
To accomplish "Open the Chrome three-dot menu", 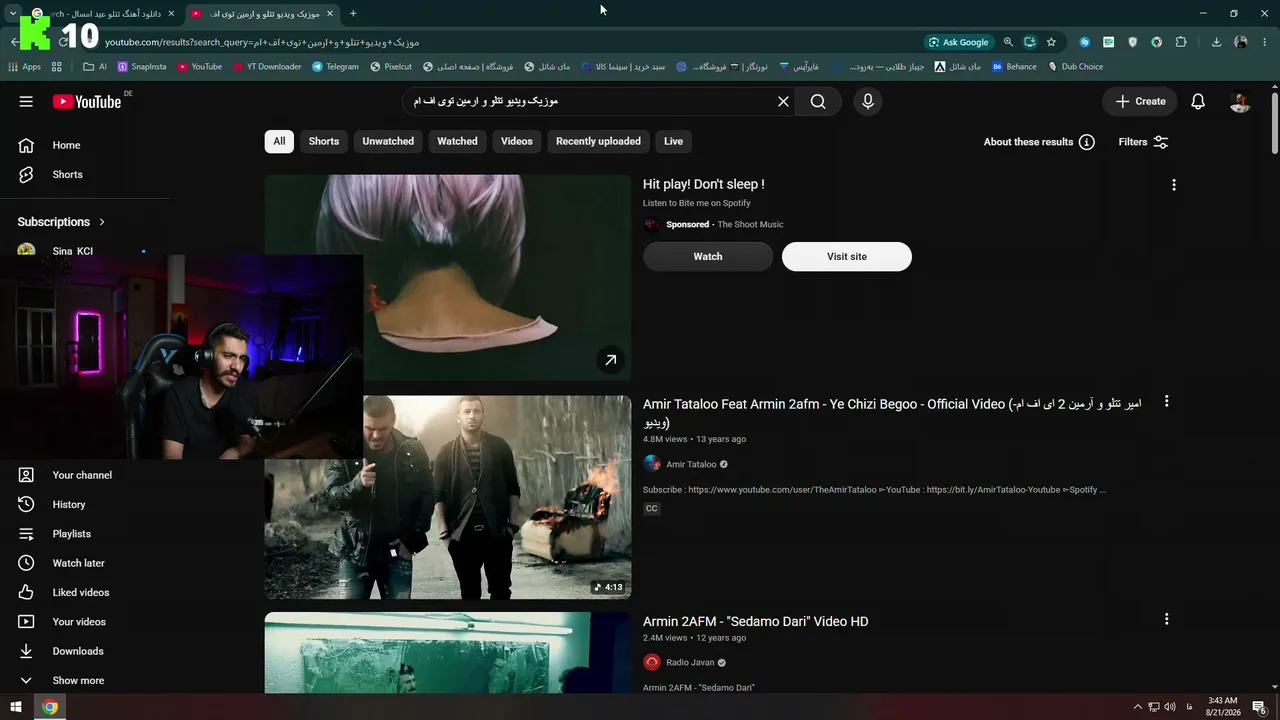I will 1265,42.
